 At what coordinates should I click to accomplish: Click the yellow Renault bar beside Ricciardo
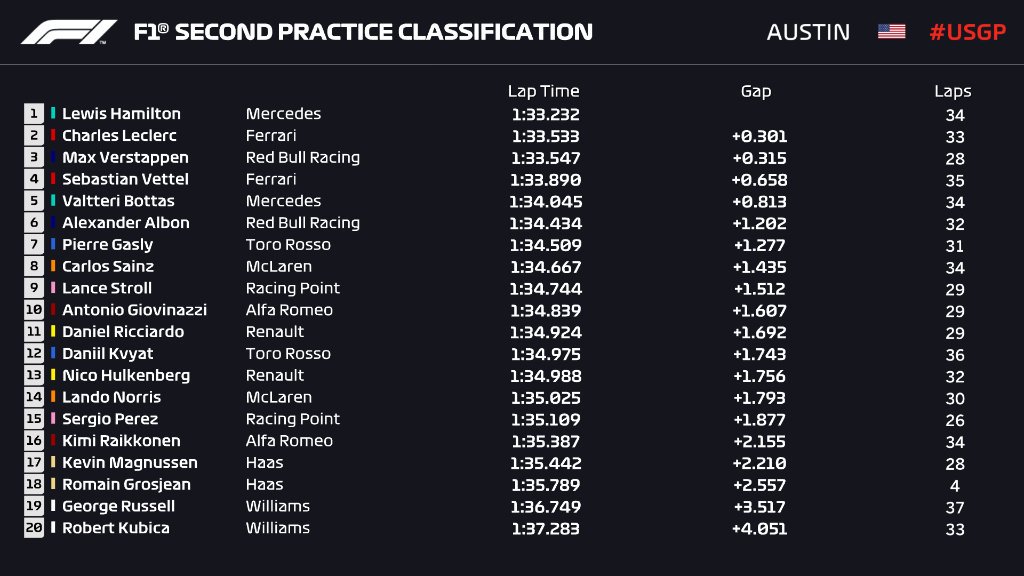[x=53, y=332]
